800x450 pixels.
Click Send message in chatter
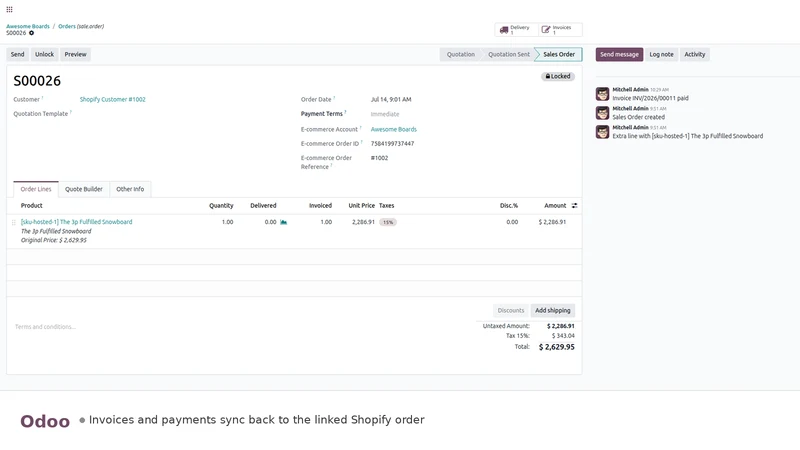point(619,55)
